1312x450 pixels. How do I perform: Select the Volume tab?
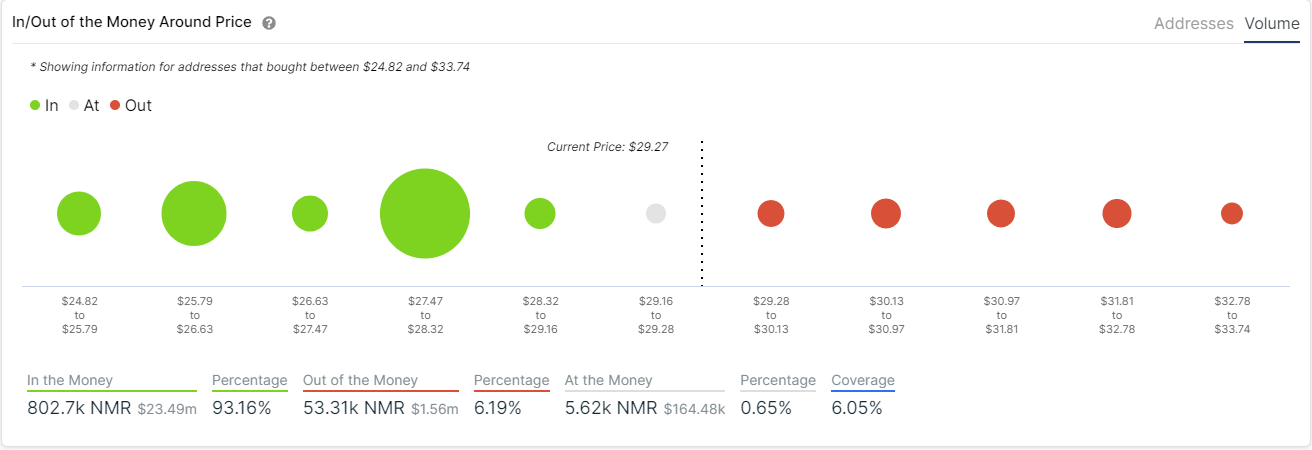[x=1272, y=23]
